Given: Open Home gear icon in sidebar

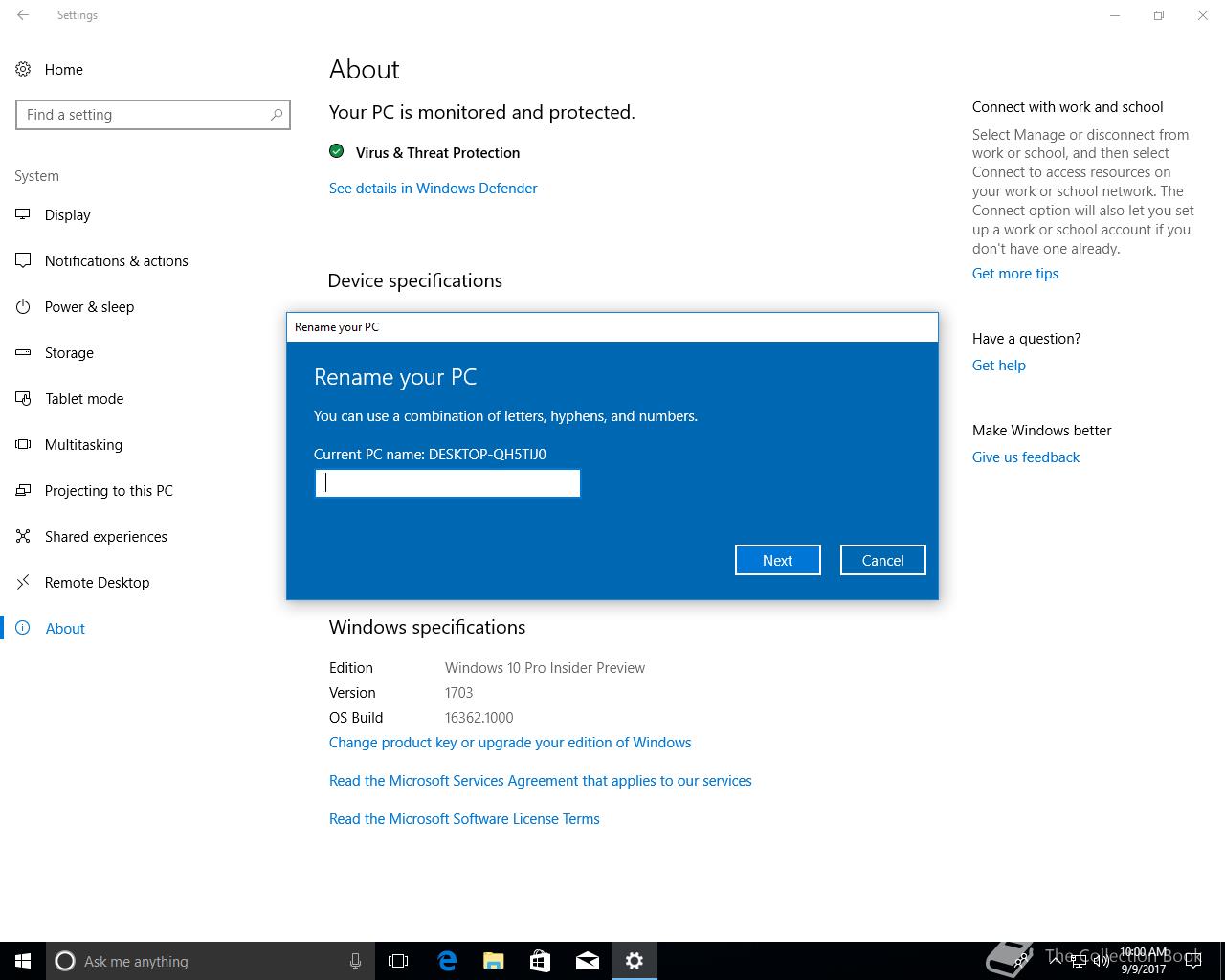Looking at the screenshot, I should coord(23,69).
